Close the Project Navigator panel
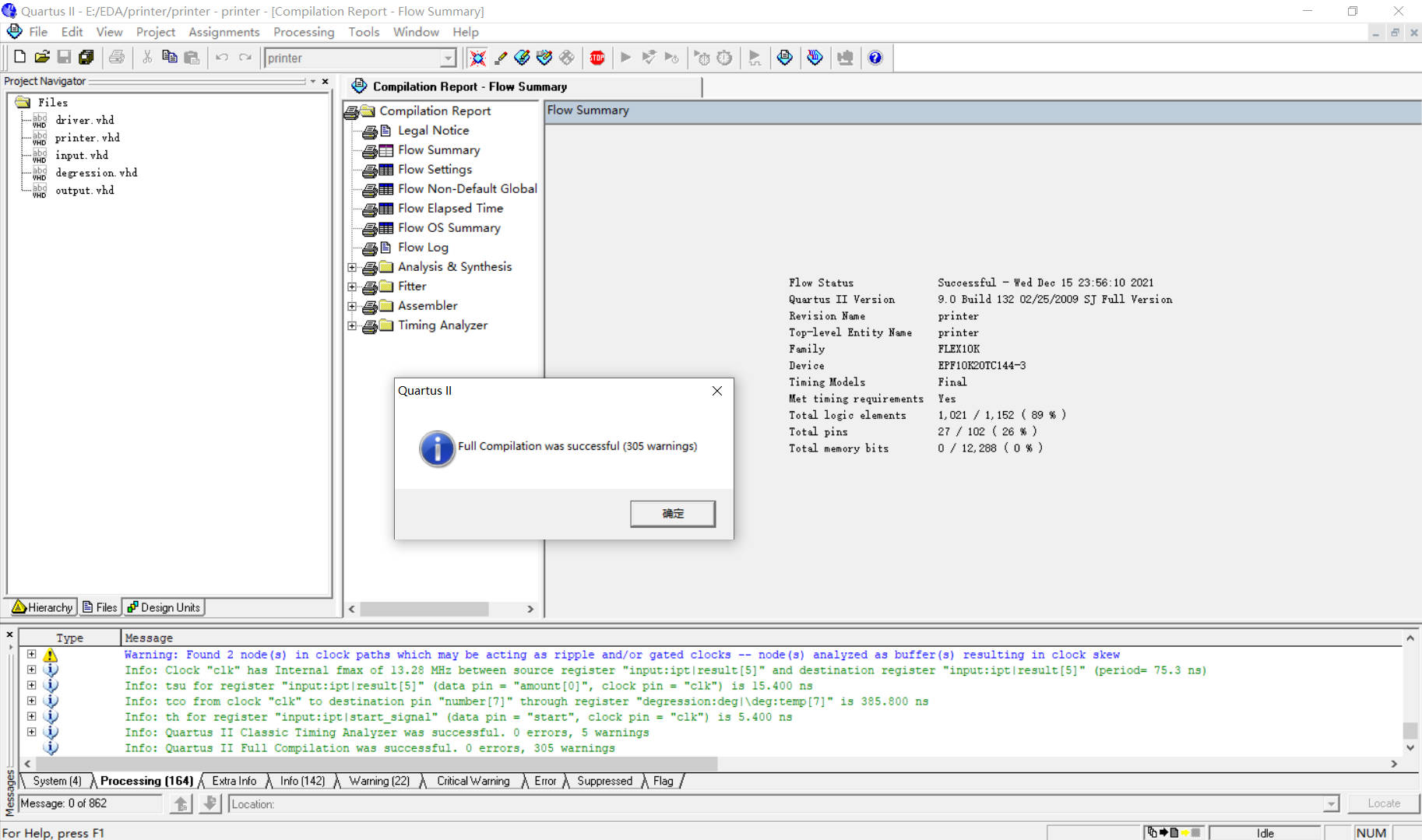 326,81
